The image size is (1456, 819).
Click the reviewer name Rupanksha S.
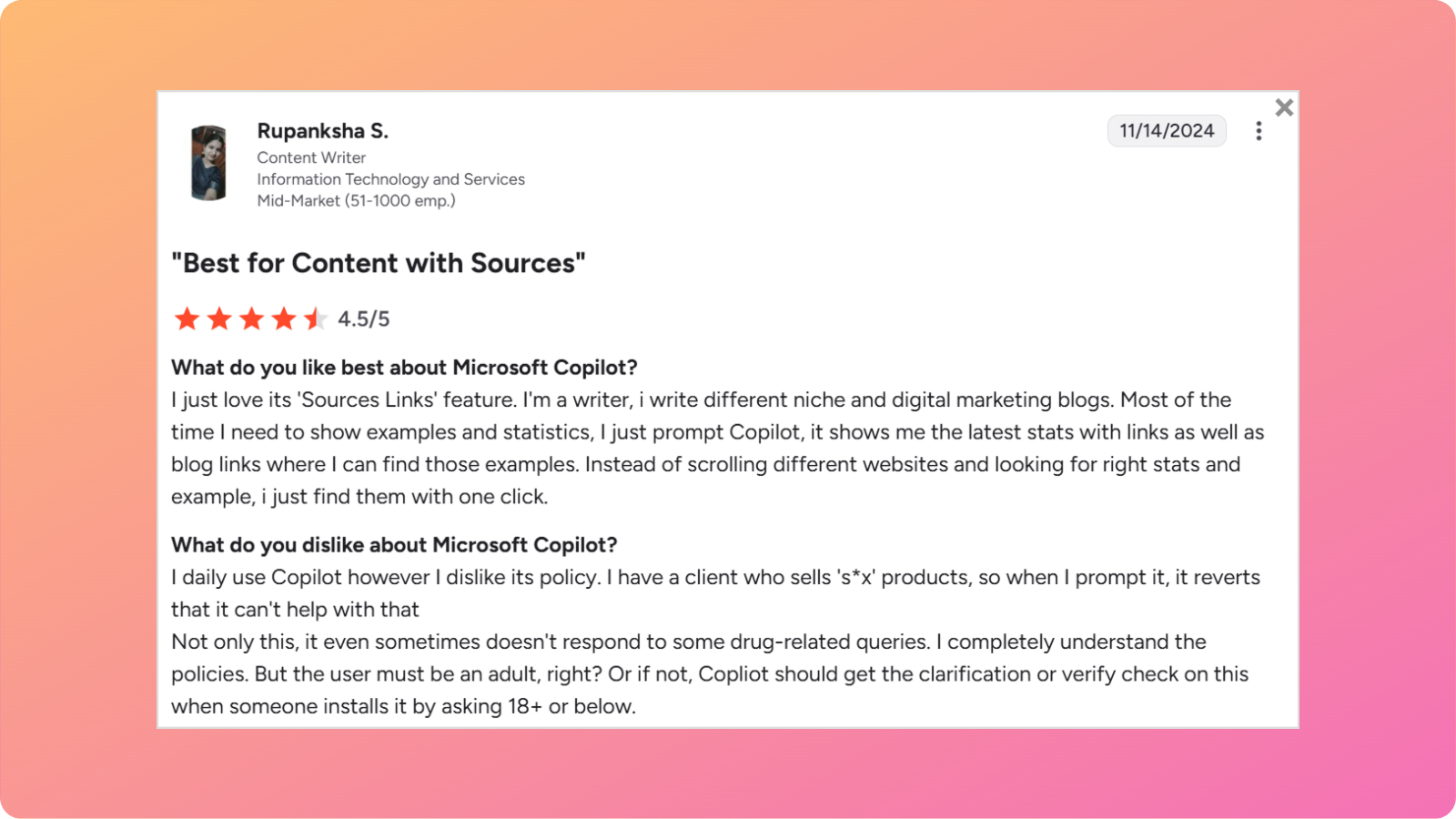pos(322,131)
